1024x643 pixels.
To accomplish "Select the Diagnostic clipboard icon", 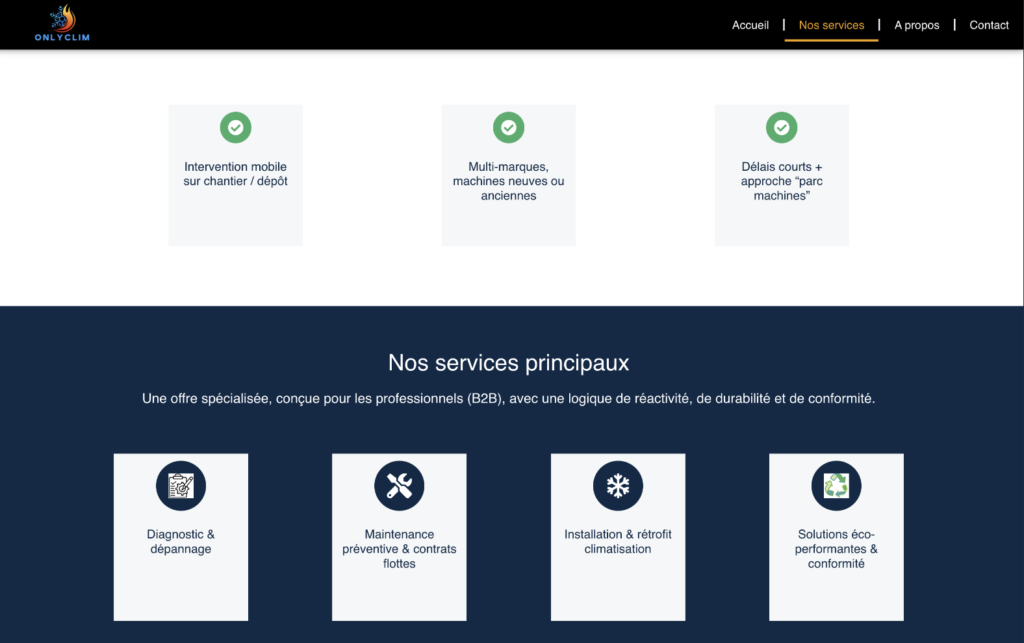I will pos(181,486).
